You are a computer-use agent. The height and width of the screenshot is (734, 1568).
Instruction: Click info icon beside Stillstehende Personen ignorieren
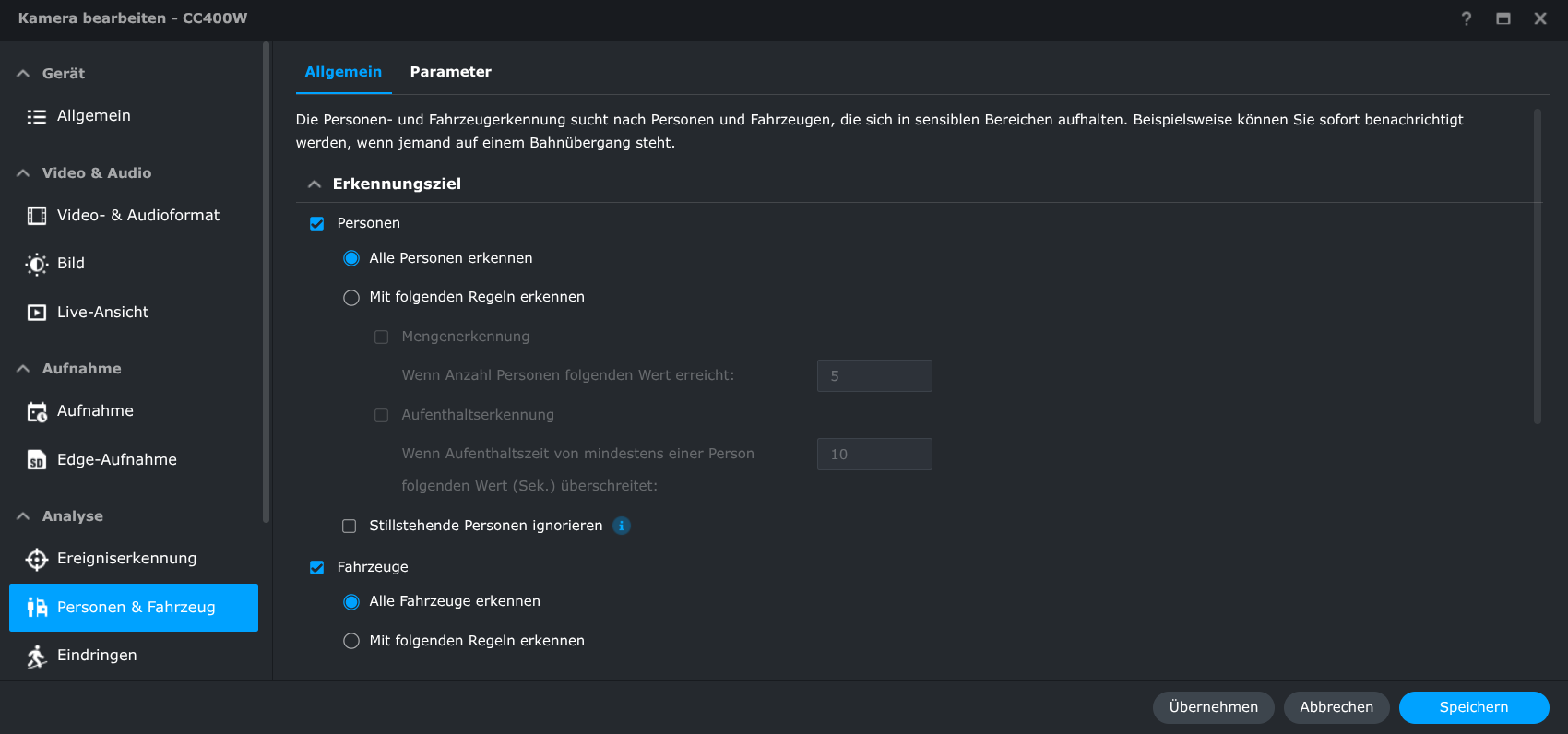pyautogui.click(x=622, y=526)
